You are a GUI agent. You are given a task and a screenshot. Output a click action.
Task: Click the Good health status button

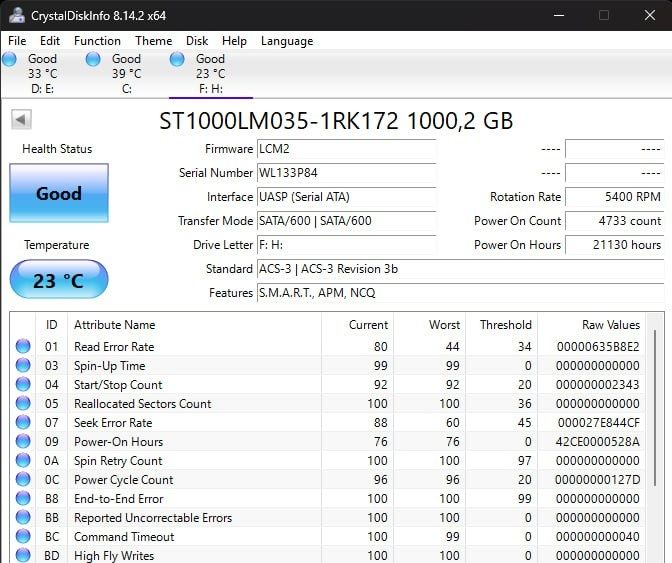click(59, 193)
